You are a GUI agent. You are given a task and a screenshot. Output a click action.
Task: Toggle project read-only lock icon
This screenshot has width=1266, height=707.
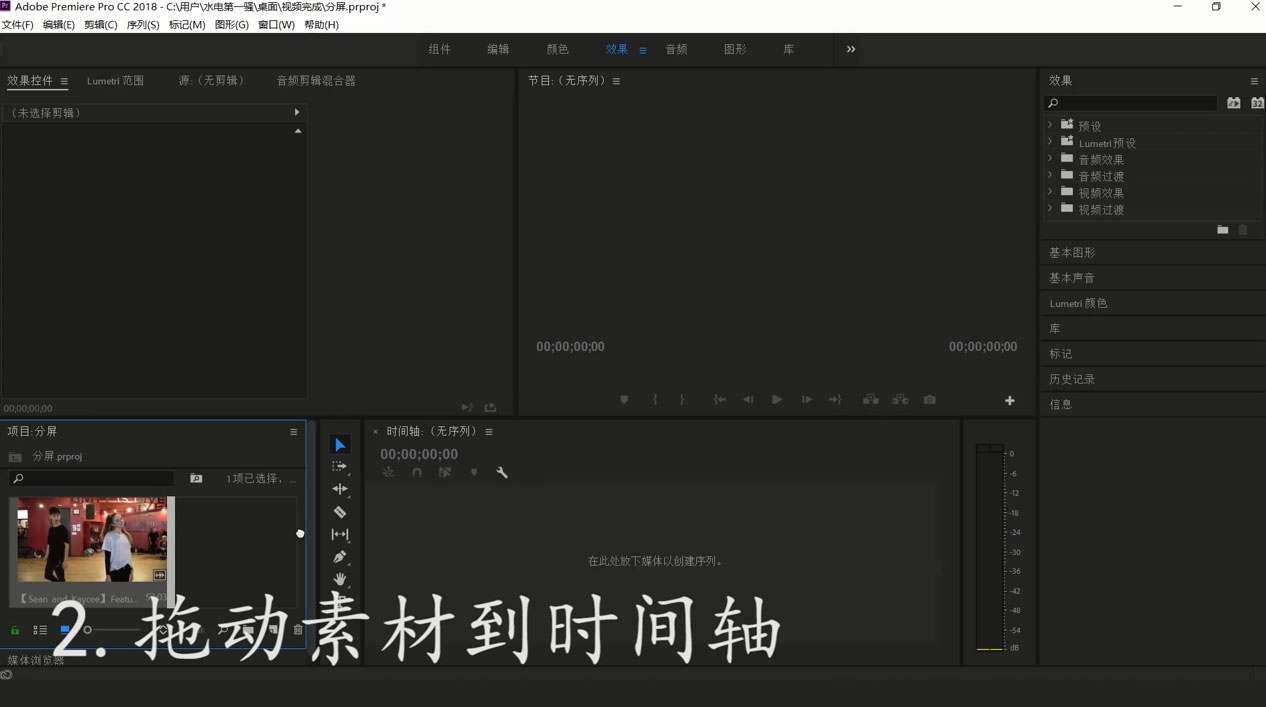click(15, 630)
